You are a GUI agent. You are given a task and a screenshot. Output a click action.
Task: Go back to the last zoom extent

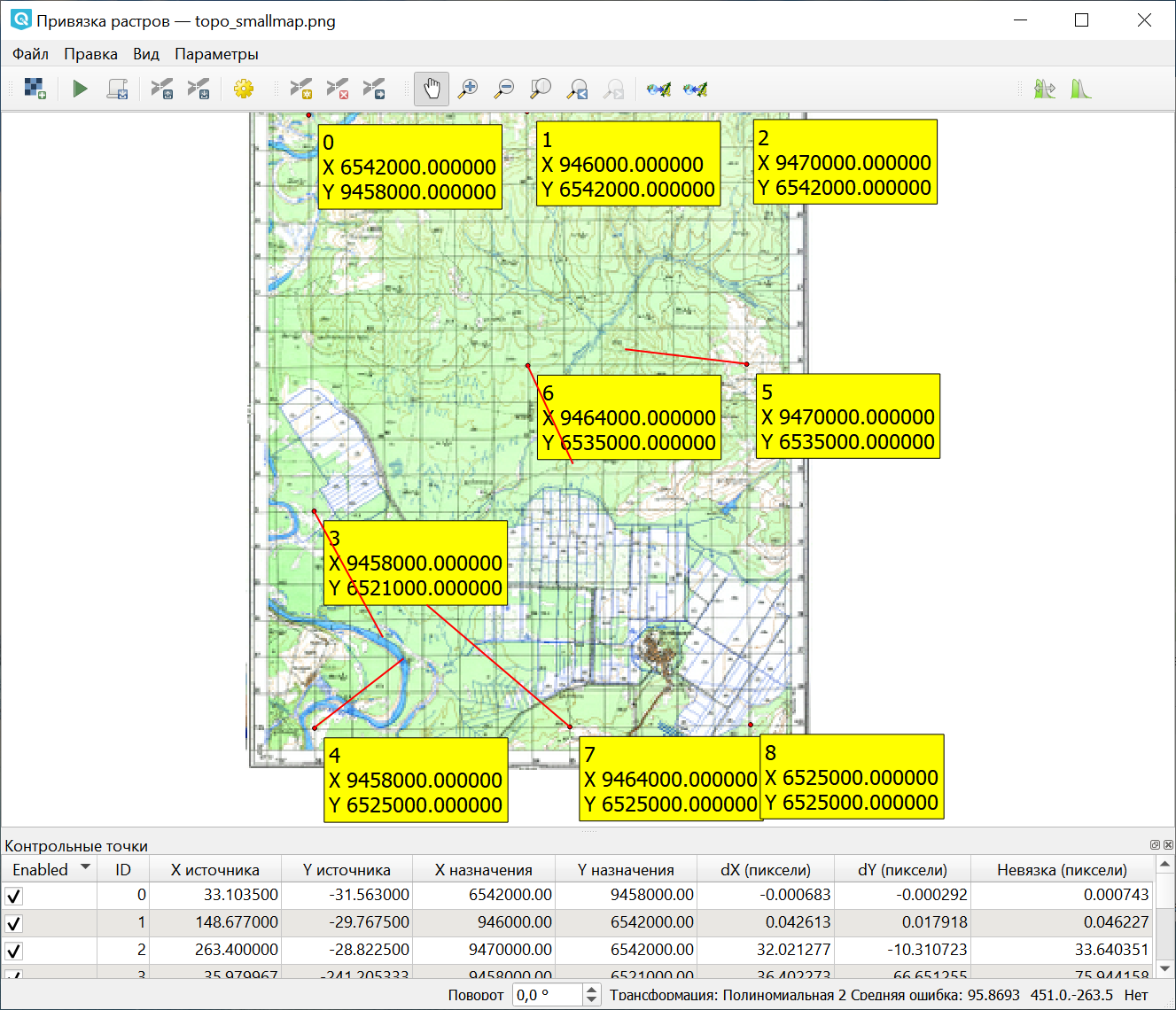point(578,89)
